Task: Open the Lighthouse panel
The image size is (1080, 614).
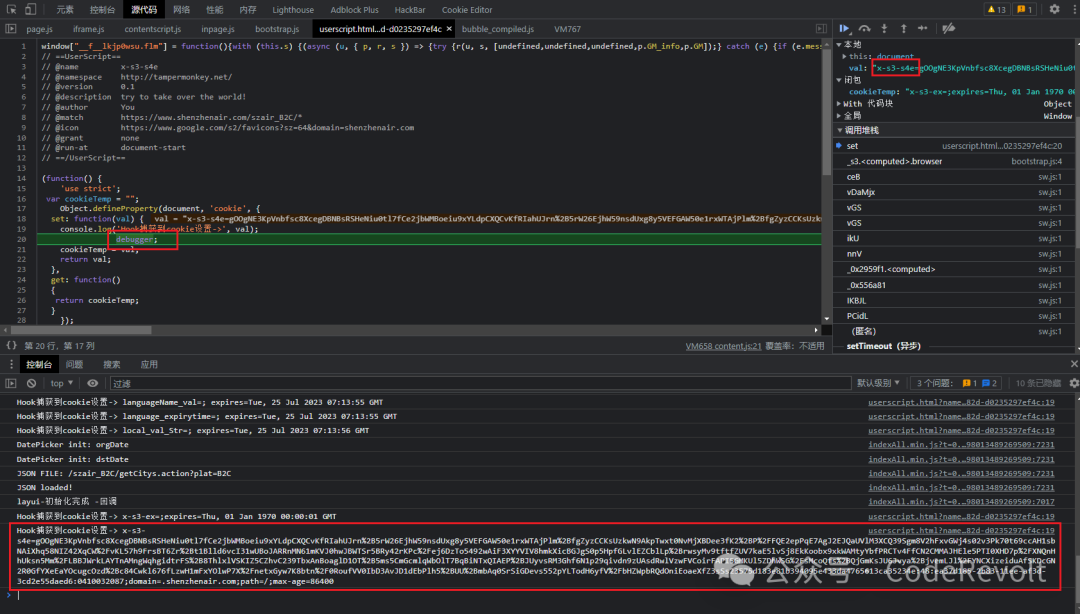Action: [x=293, y=10]
